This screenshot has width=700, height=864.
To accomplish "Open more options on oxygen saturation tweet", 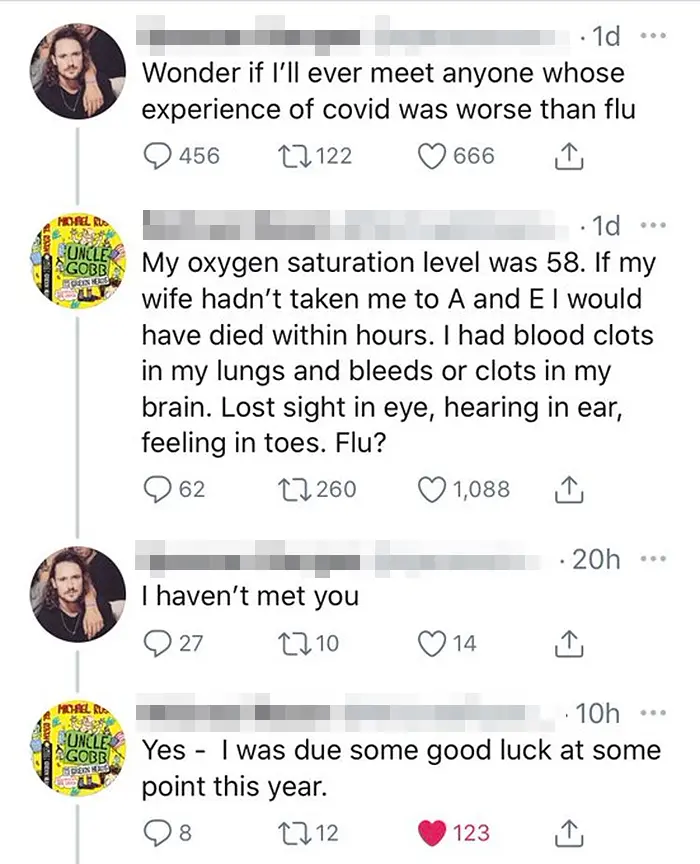I will (651, 224).
